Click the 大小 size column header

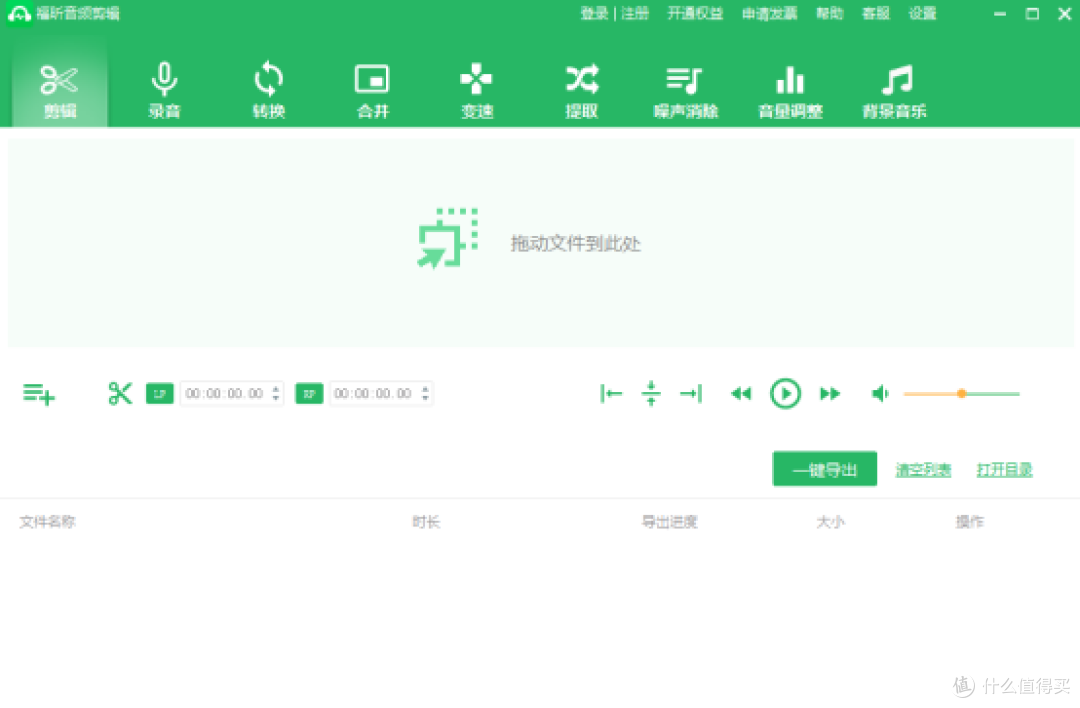click(x=830, y=521)
